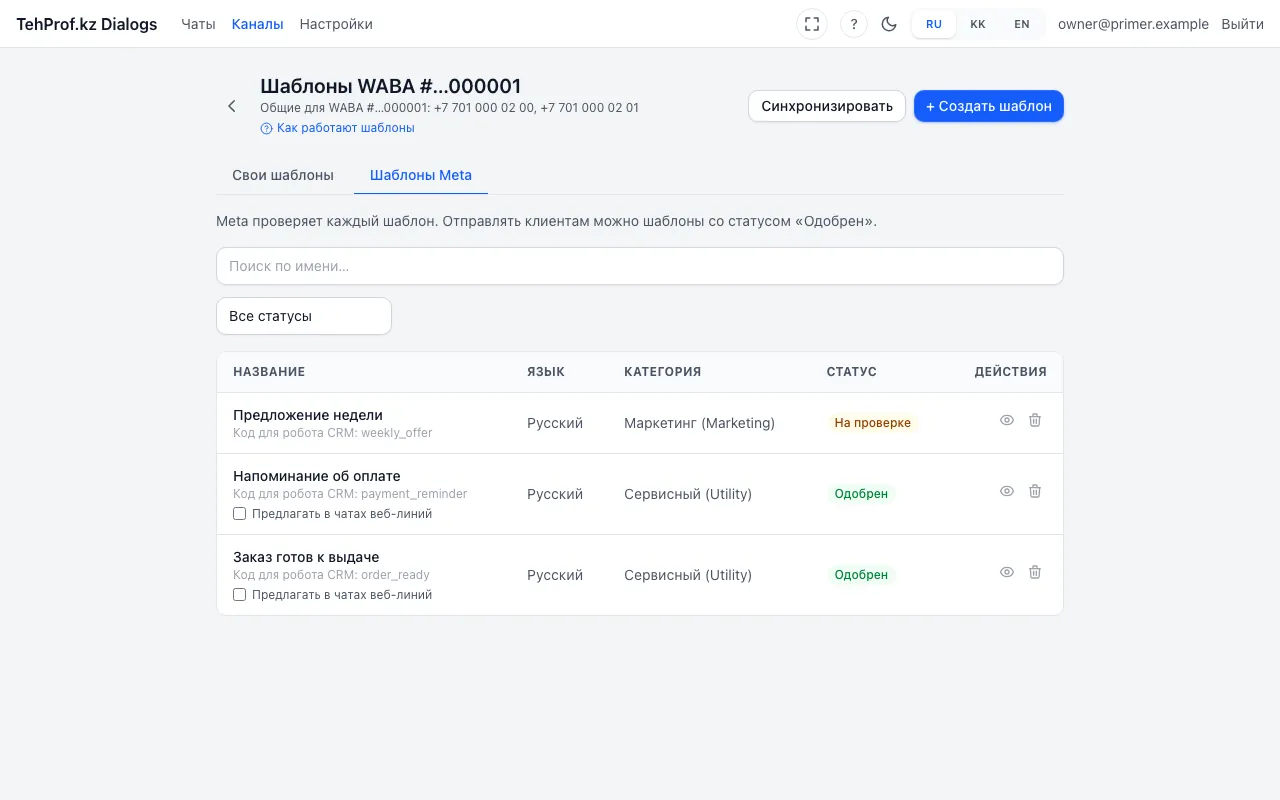The image size is (1280, 800).
Task: Click the Предложение недели template name
Action: pos(308,415)
